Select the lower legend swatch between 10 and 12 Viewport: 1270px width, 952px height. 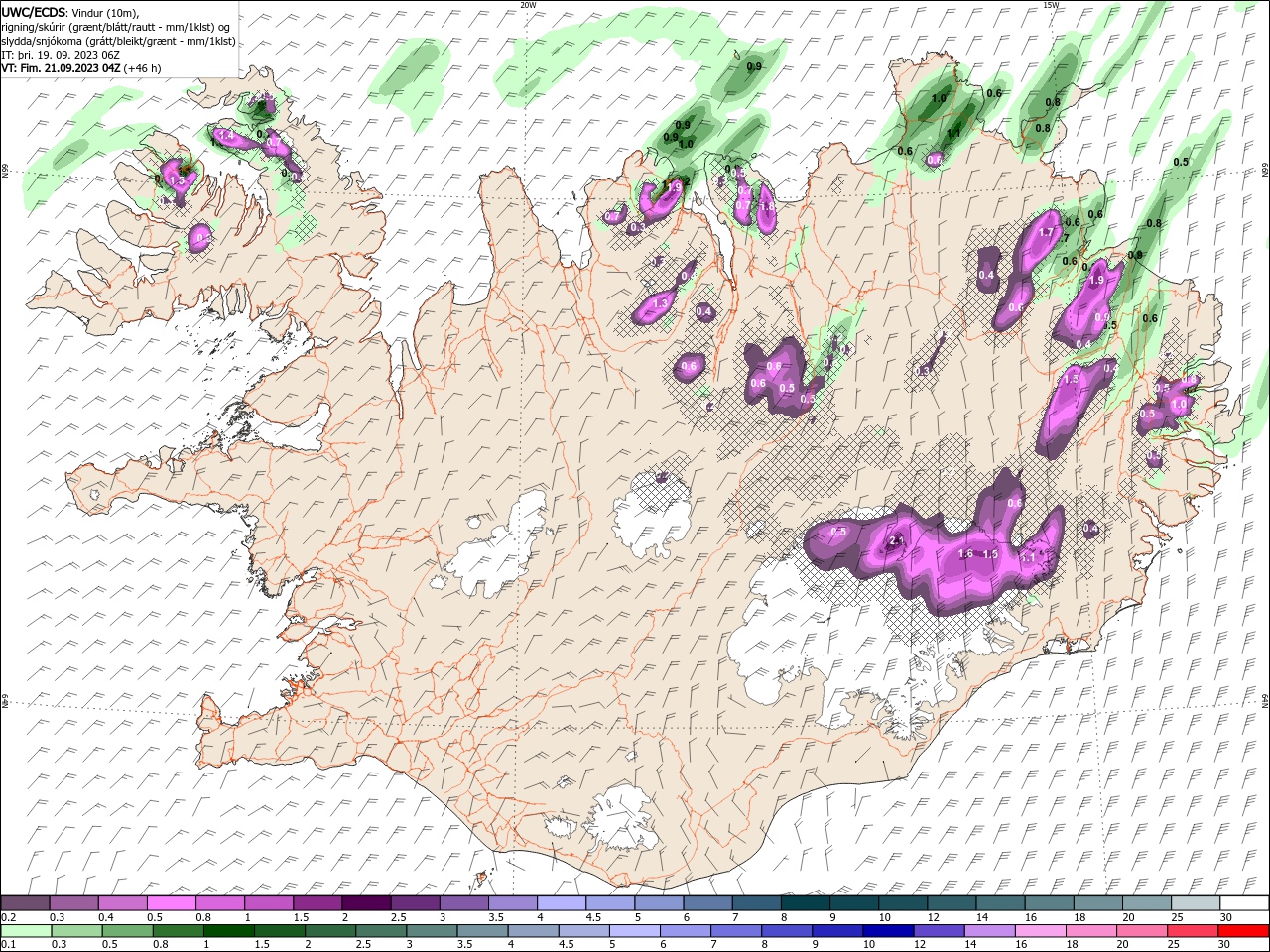pos(887,931)
